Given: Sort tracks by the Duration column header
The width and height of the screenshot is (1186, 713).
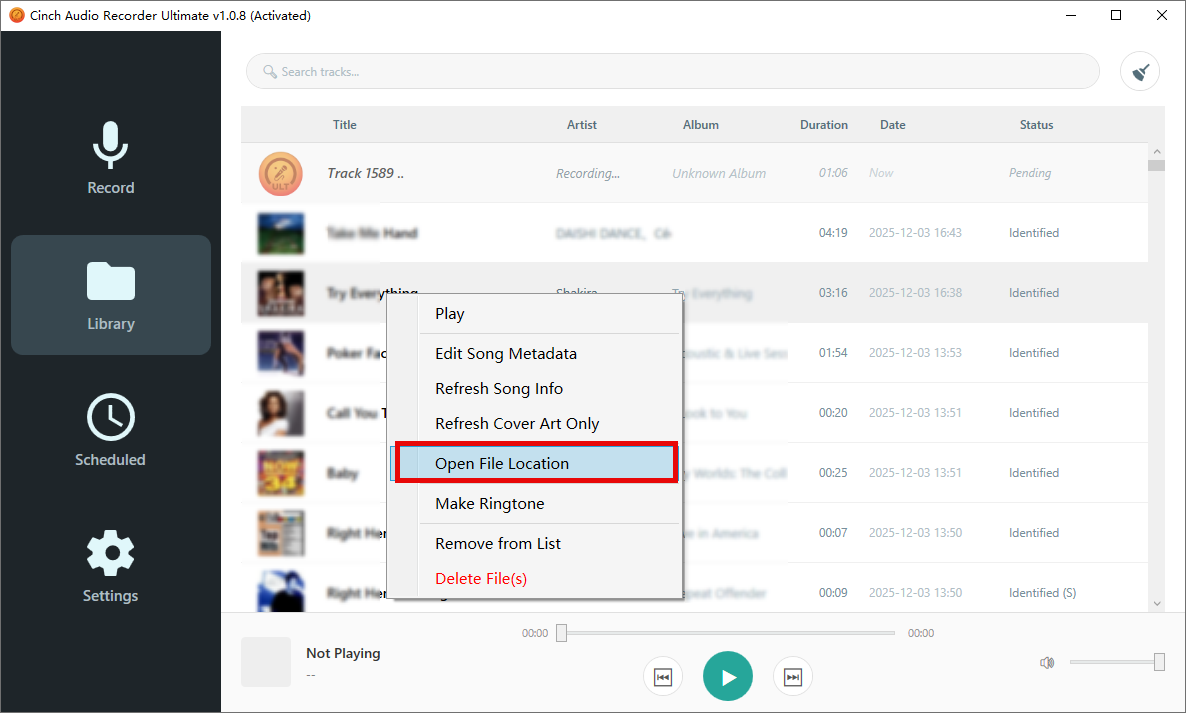Looking at the screenshot, I should pyautogui.click(x=823, y=124).
